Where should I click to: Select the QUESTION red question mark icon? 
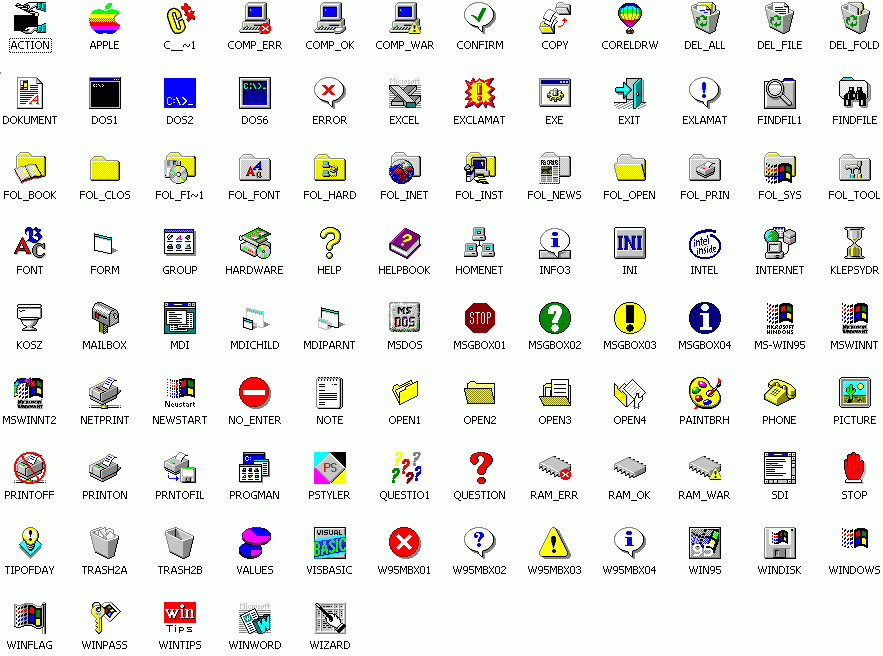click(480, 467)
